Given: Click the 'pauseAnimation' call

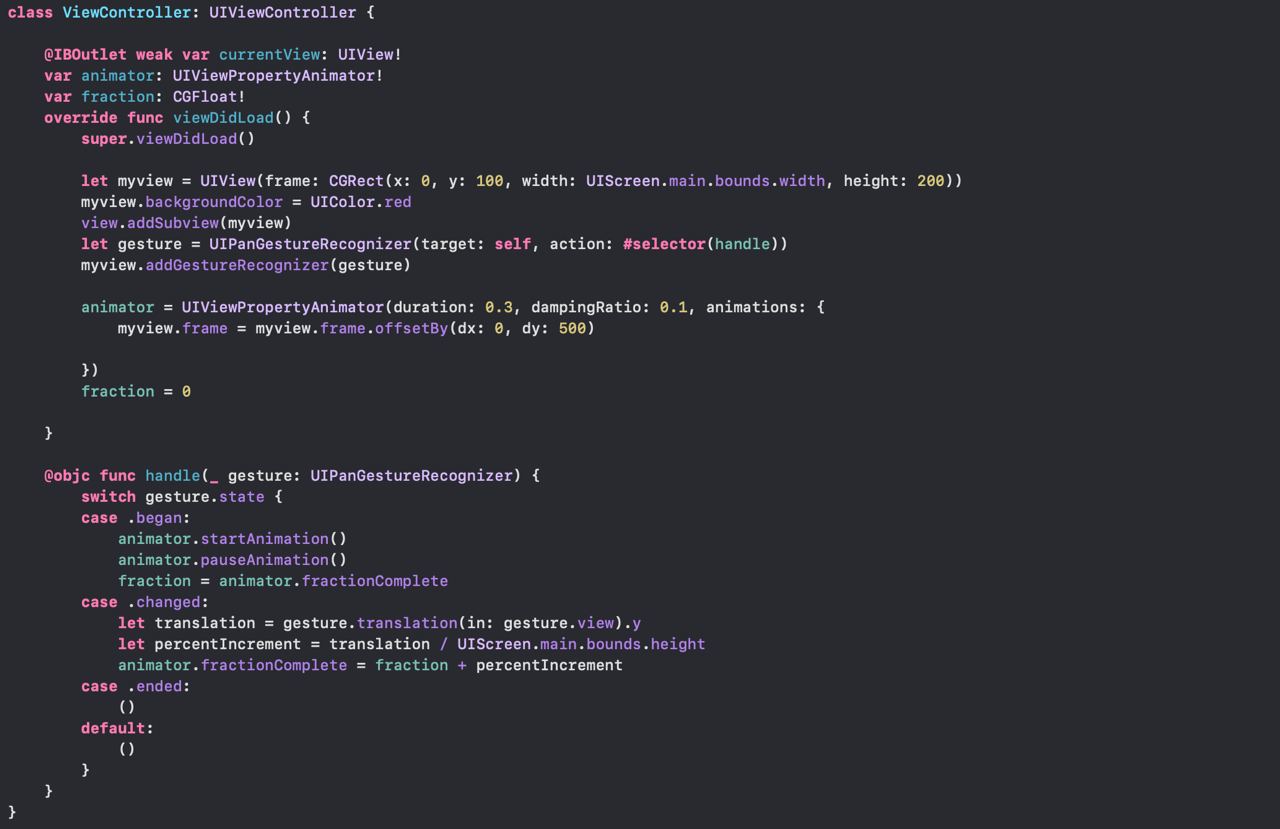Looking at the screenshot, I should click(264, 560).
